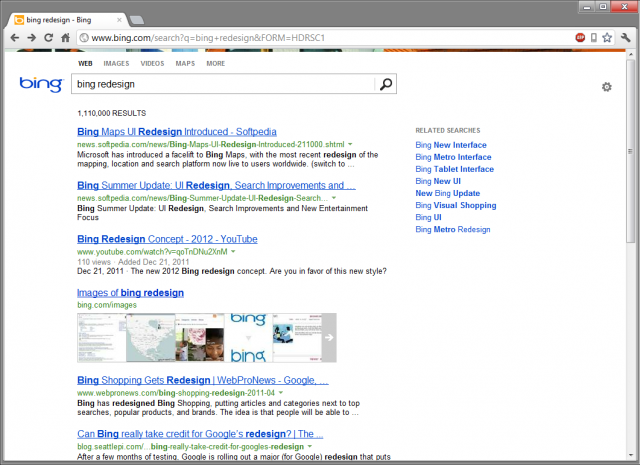Click related search 'New Bing Update'
The image size is (640, 465).
448,193
